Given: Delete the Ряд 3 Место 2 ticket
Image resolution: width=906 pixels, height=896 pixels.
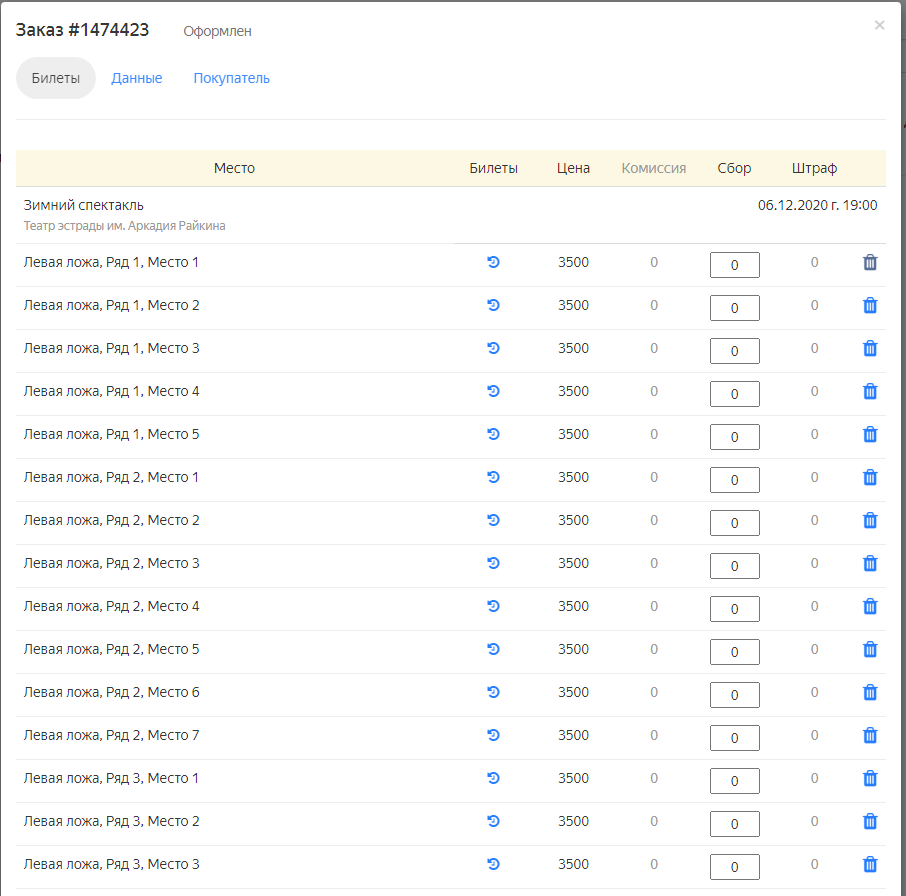Looking at the screenshot, I should 870,821.
